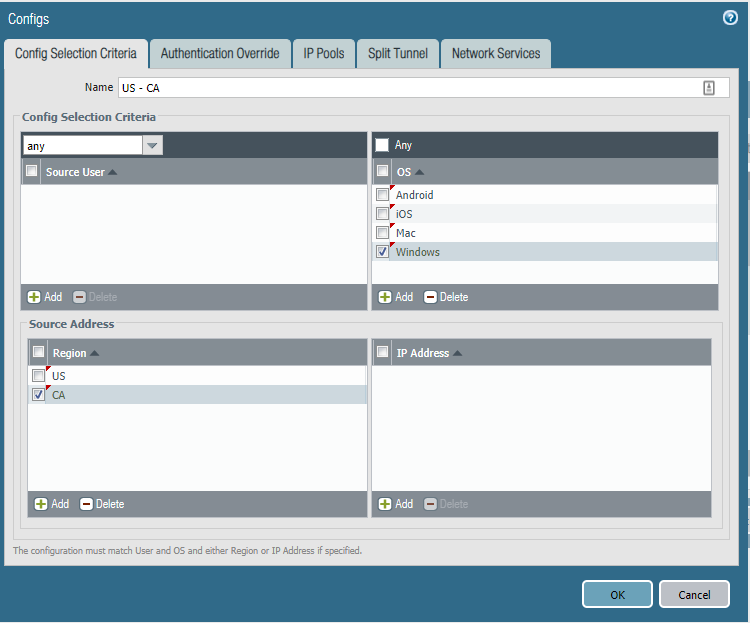
Task: Switch to the Authentication Override tab
Action: (x=220, y=54)
